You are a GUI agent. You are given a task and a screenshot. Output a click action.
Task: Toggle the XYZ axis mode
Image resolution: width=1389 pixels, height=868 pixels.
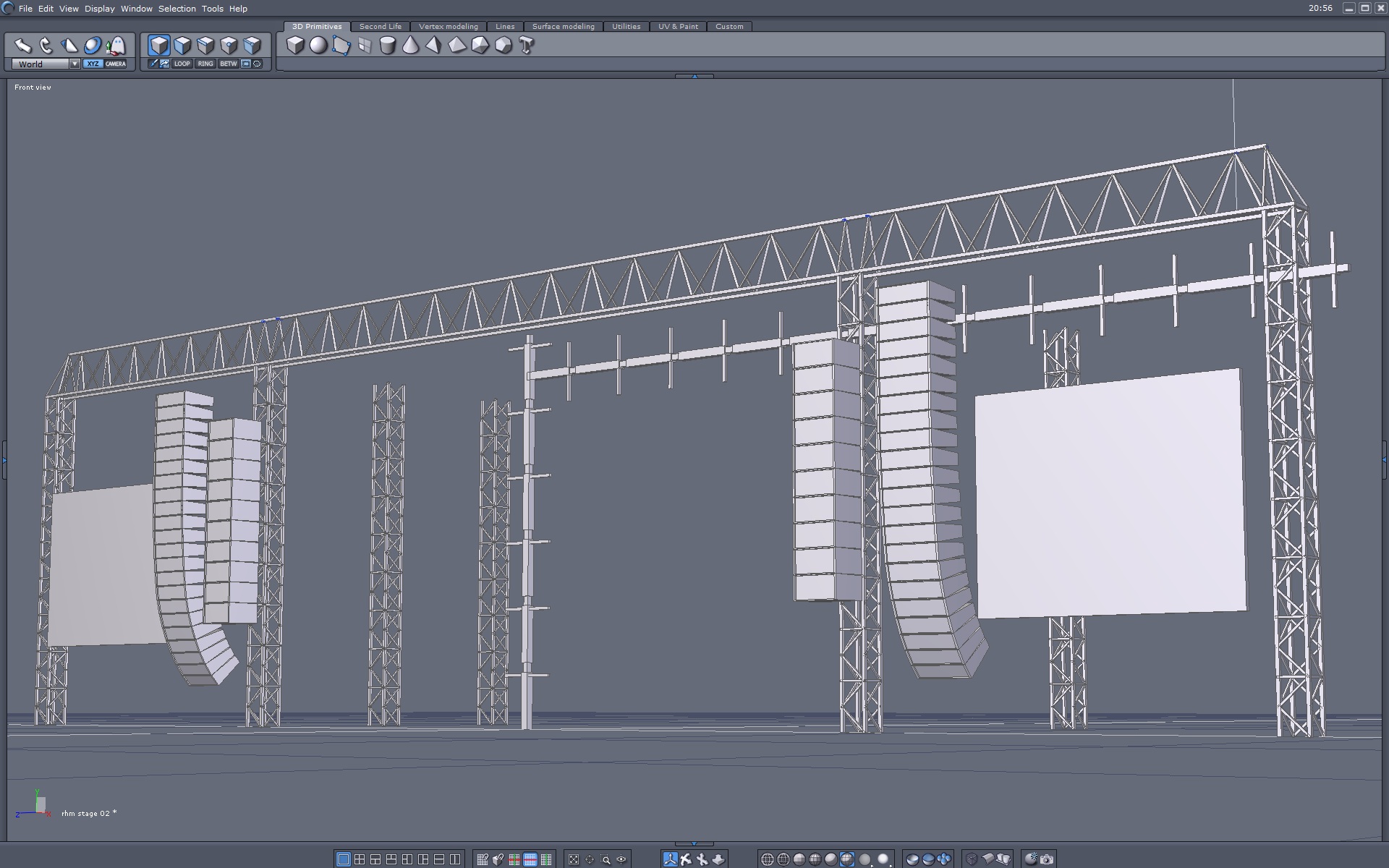pos(93,64)
